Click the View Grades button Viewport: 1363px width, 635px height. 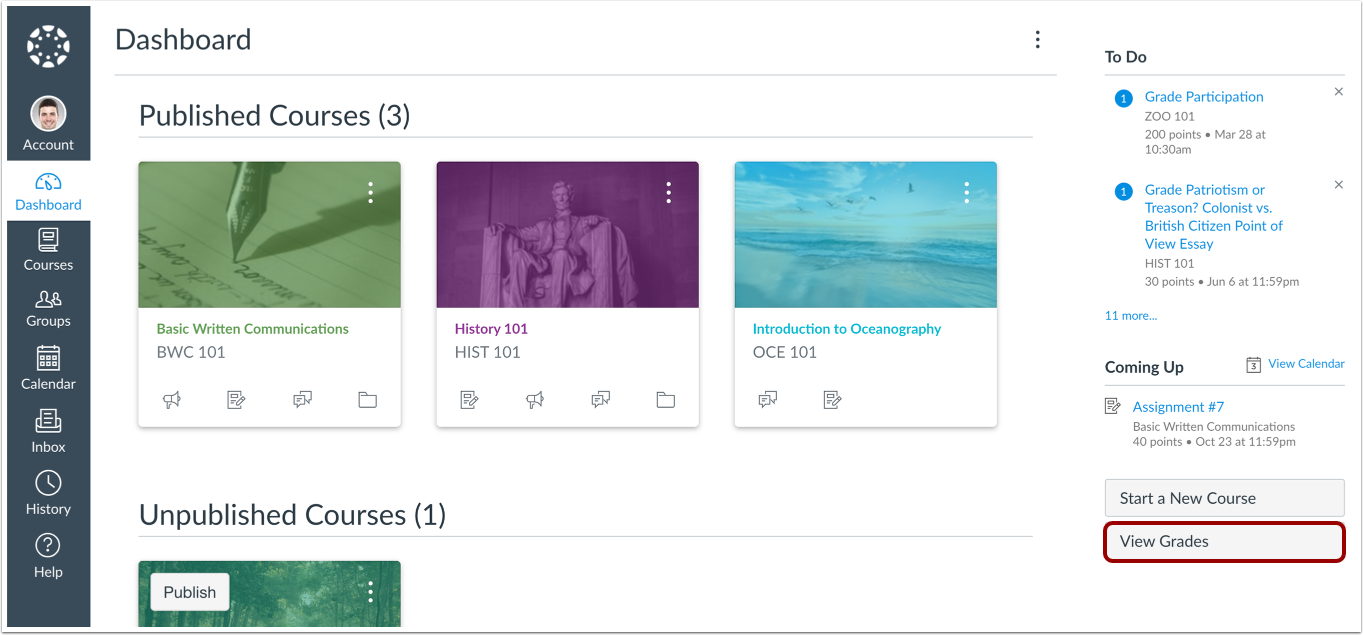[1224, 541]
